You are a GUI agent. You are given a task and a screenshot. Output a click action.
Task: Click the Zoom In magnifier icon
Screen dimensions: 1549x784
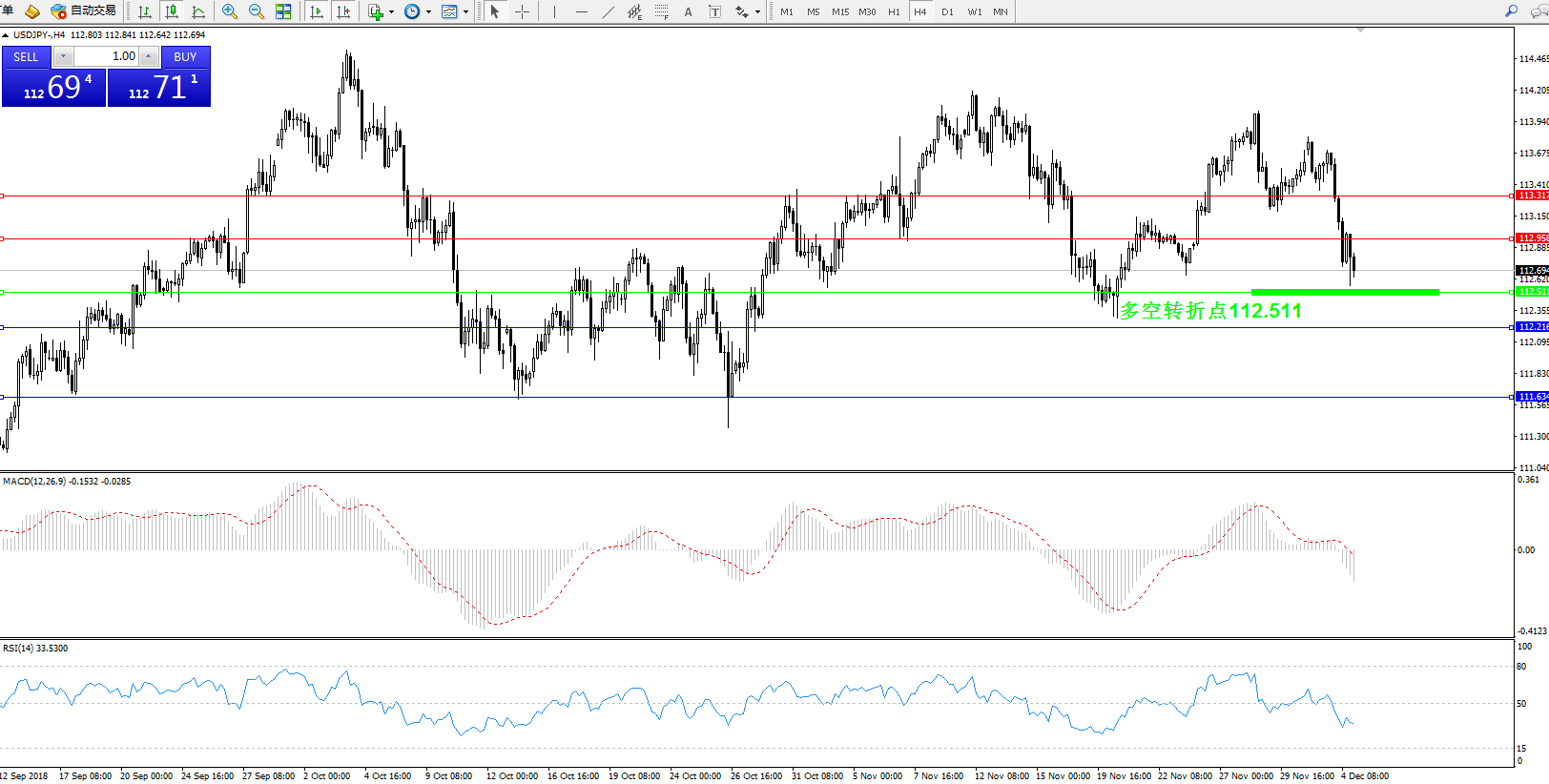click(230, 11)
